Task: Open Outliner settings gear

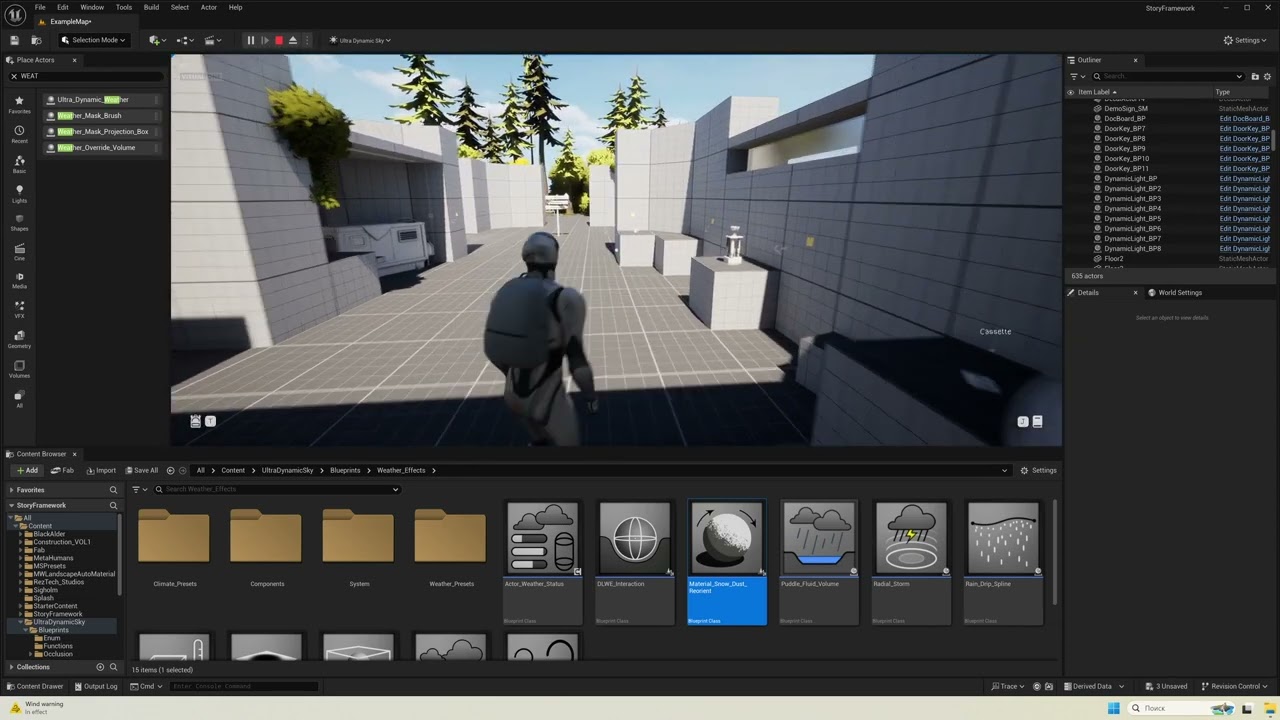Action: point(1268,76)
